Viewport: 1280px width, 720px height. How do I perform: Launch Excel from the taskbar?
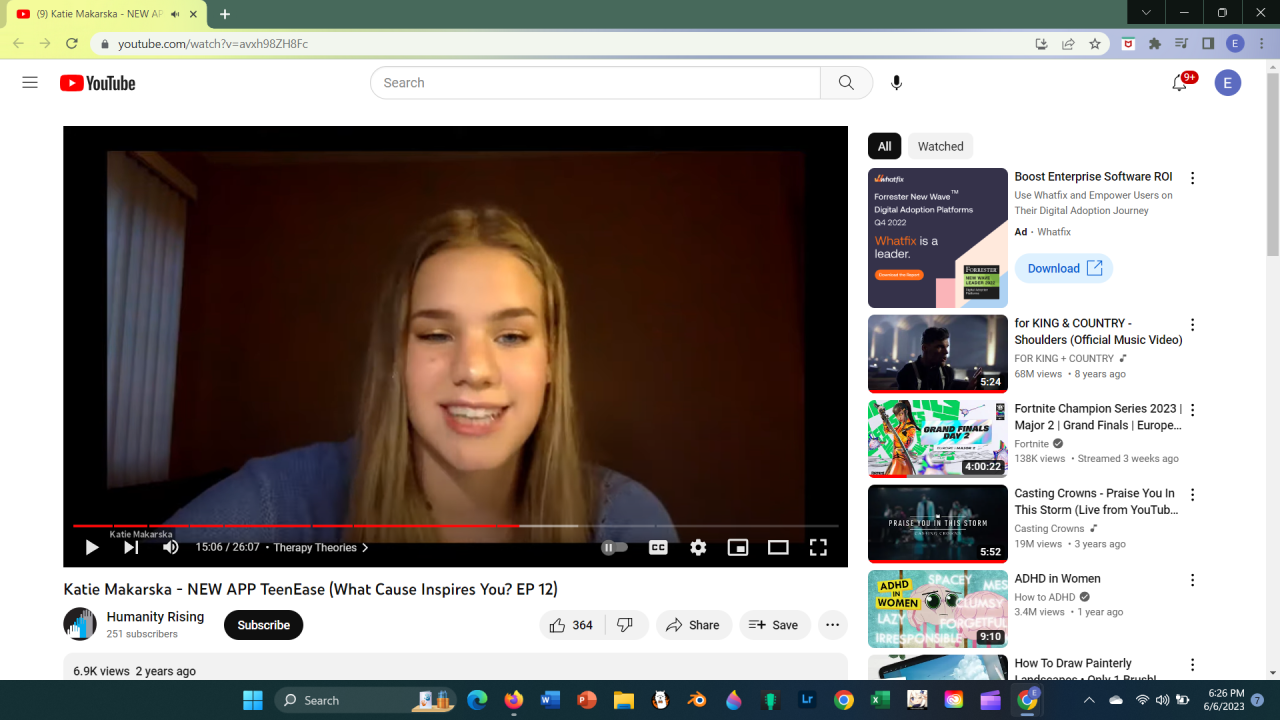click(x=880, y=700)
